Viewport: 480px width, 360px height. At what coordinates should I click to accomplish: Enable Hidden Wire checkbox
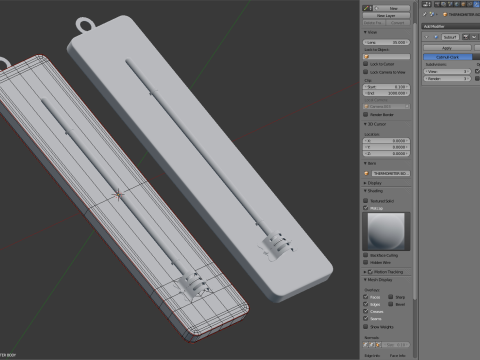tap(366, 262)
